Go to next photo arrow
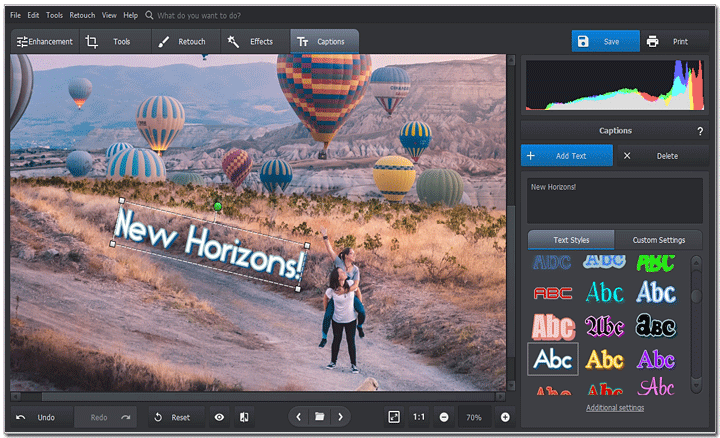 (x=340, y=417)
